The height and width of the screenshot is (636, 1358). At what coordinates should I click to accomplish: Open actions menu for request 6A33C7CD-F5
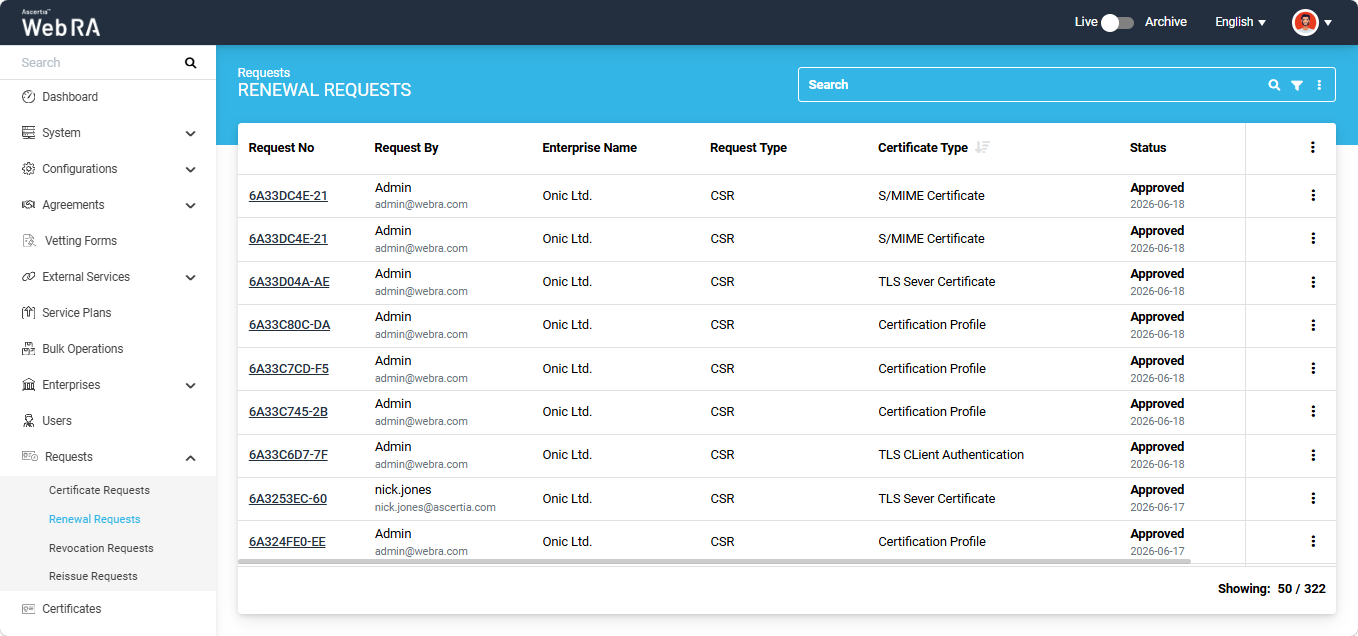tap(1313, 368)
